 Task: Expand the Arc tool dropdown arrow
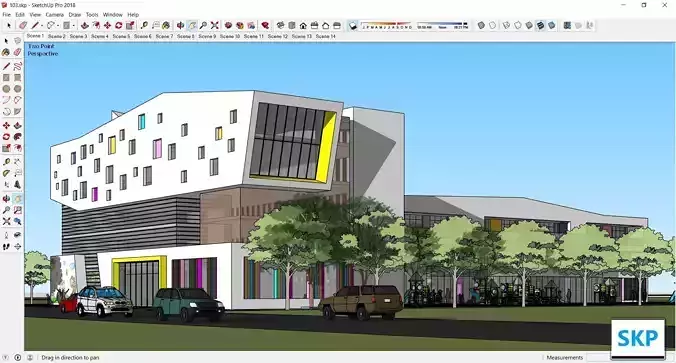pos(58,26)
